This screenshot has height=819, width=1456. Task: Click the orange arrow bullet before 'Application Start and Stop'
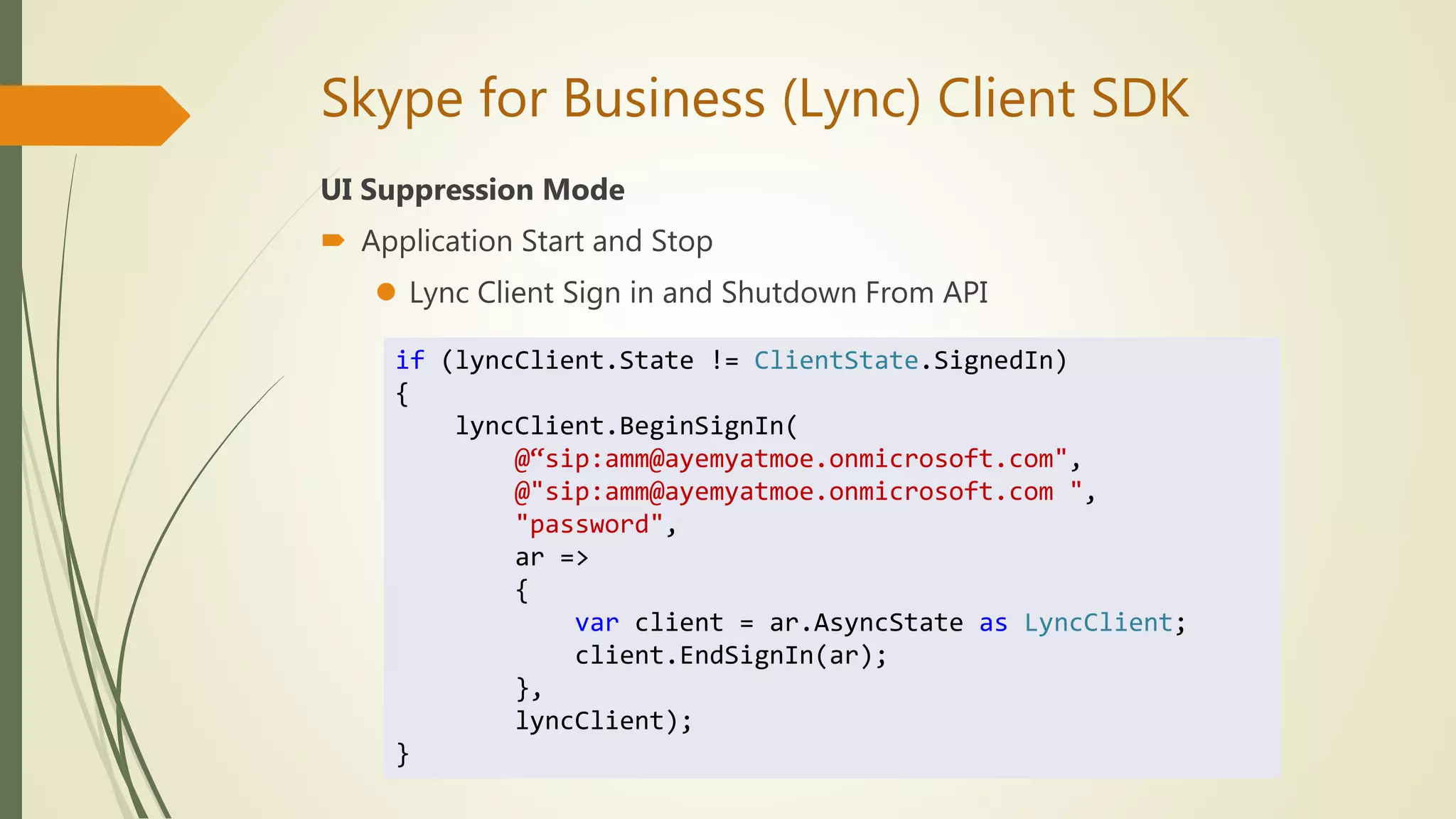[333, 240]
